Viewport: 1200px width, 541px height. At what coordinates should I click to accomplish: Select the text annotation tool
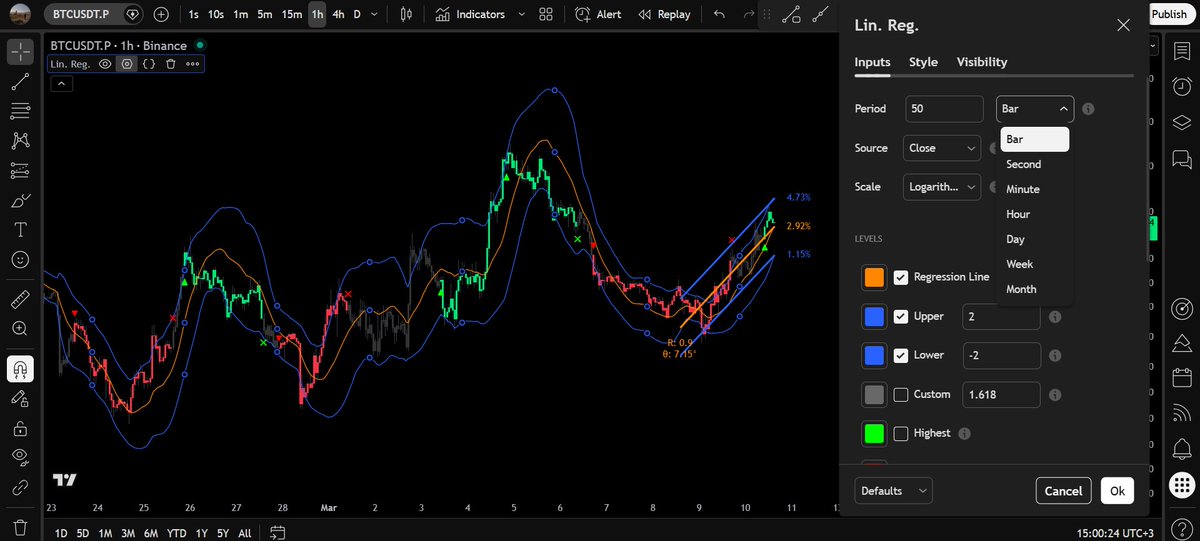20,229
